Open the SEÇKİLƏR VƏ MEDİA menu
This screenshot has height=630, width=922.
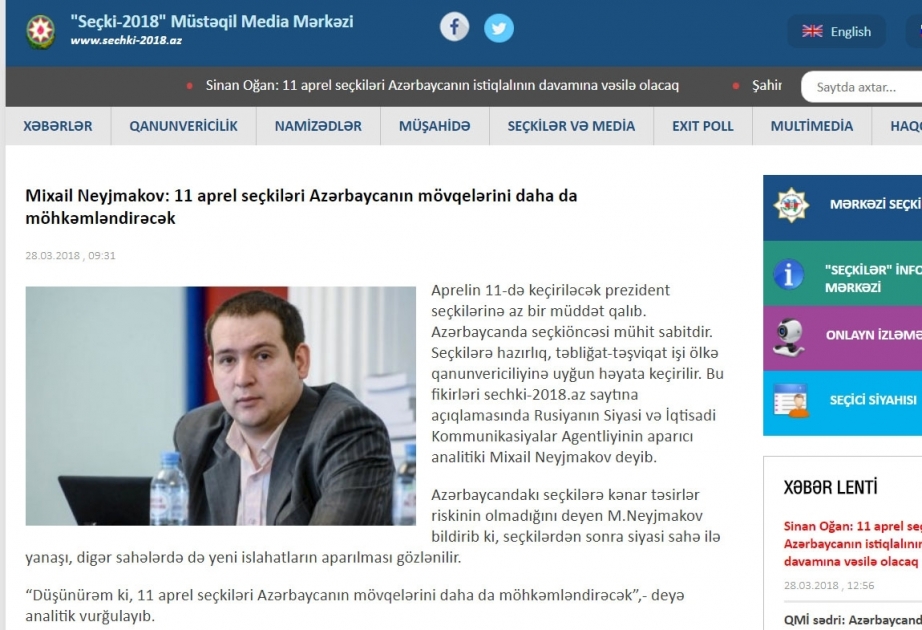(x=571, y=126)
